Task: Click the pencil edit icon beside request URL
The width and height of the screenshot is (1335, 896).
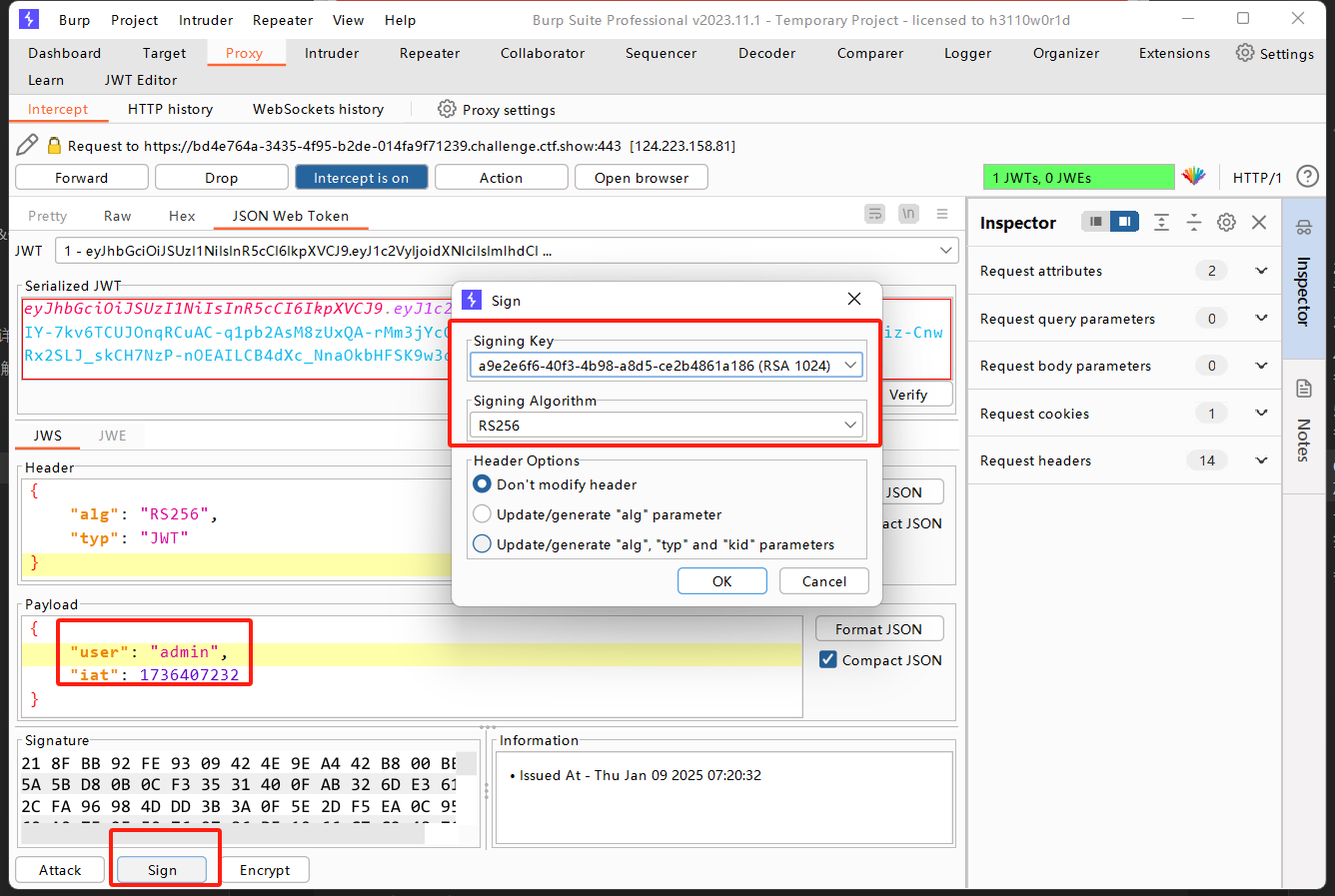Action: pos(27,146)
